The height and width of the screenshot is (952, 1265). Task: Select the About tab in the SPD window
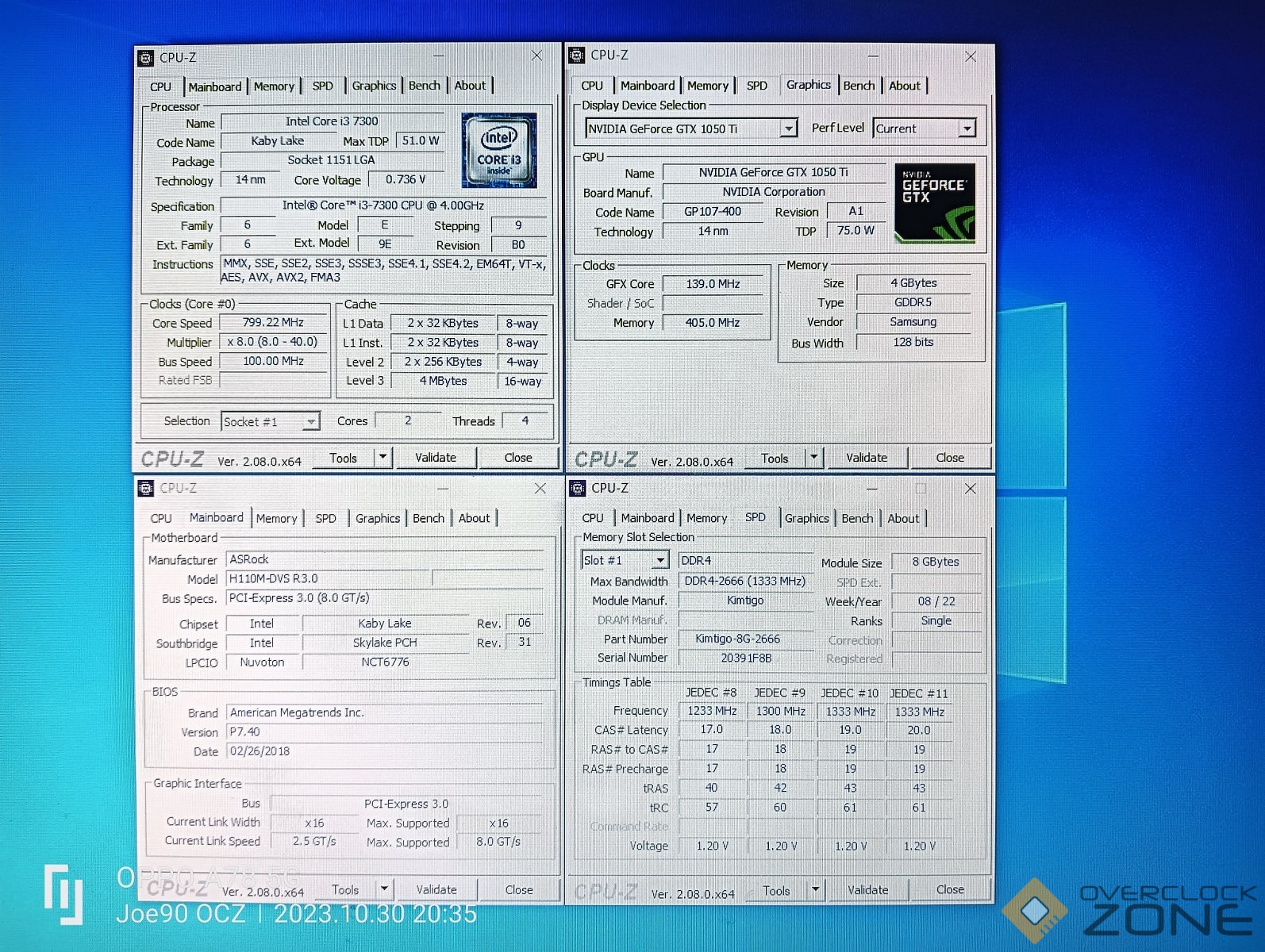903,518
